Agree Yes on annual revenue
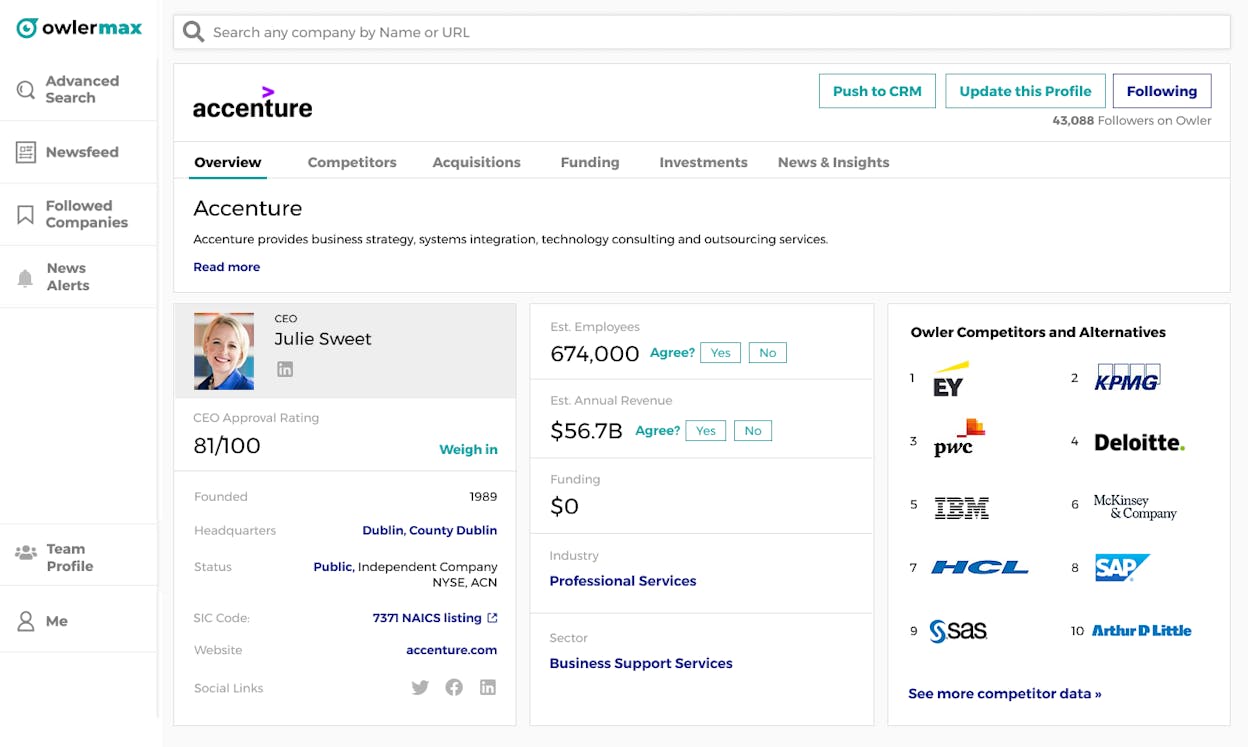This screenshot has height=747, width=1248. click(705, 431)
